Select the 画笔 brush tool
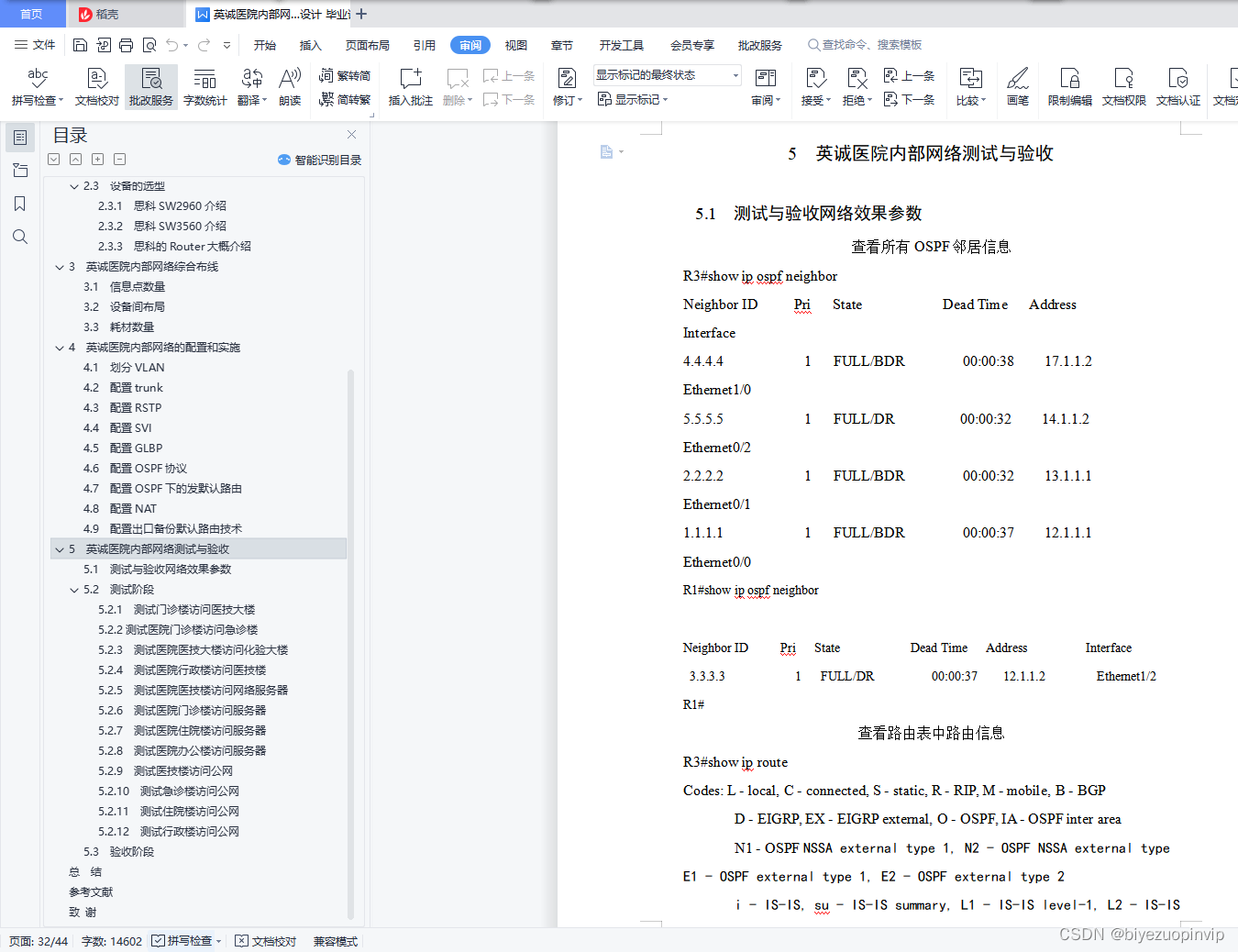 click(x=1018, y=88)
